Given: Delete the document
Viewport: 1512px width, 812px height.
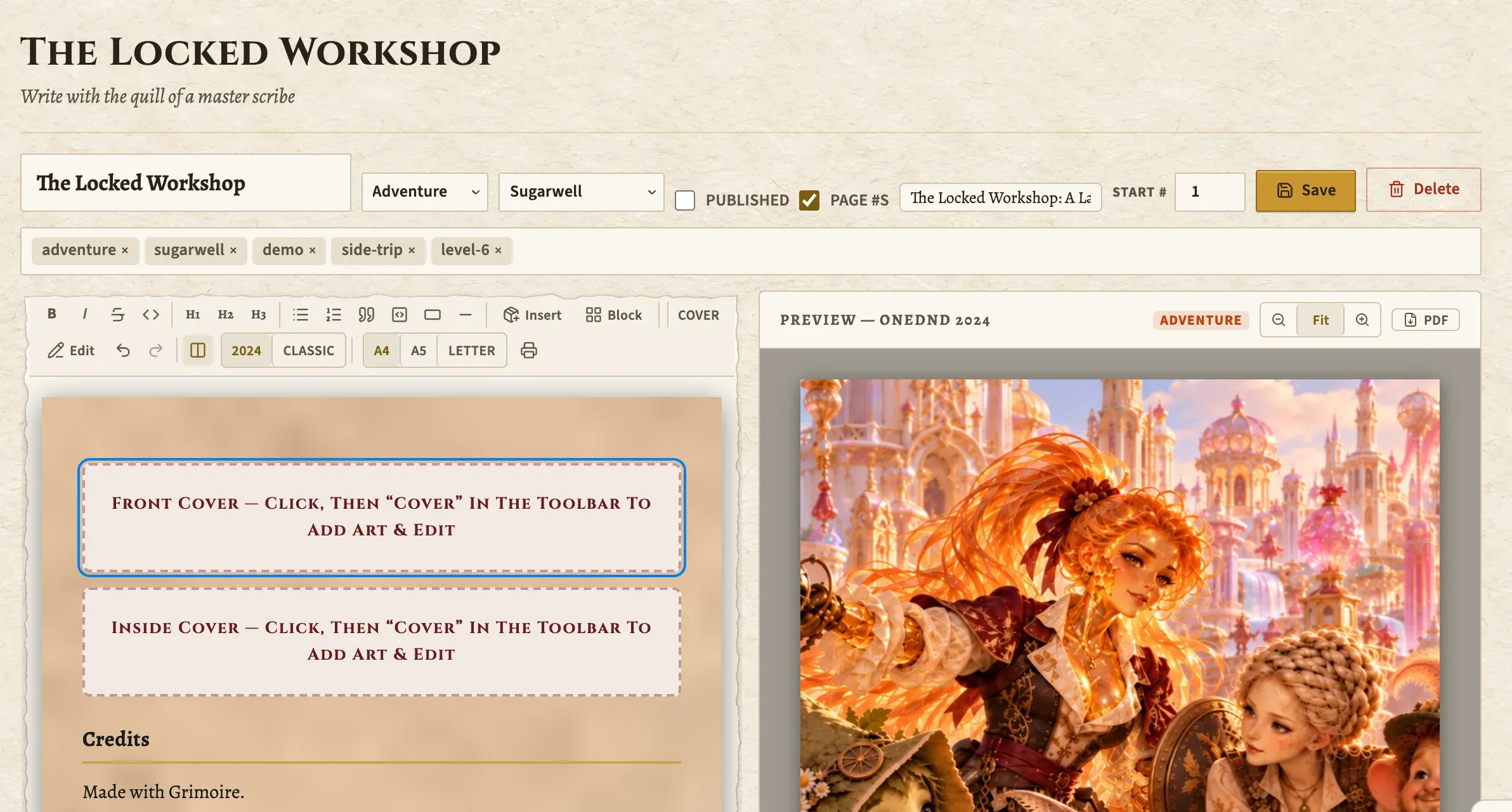Looking at the screenshot, I should pos(1424,189).
